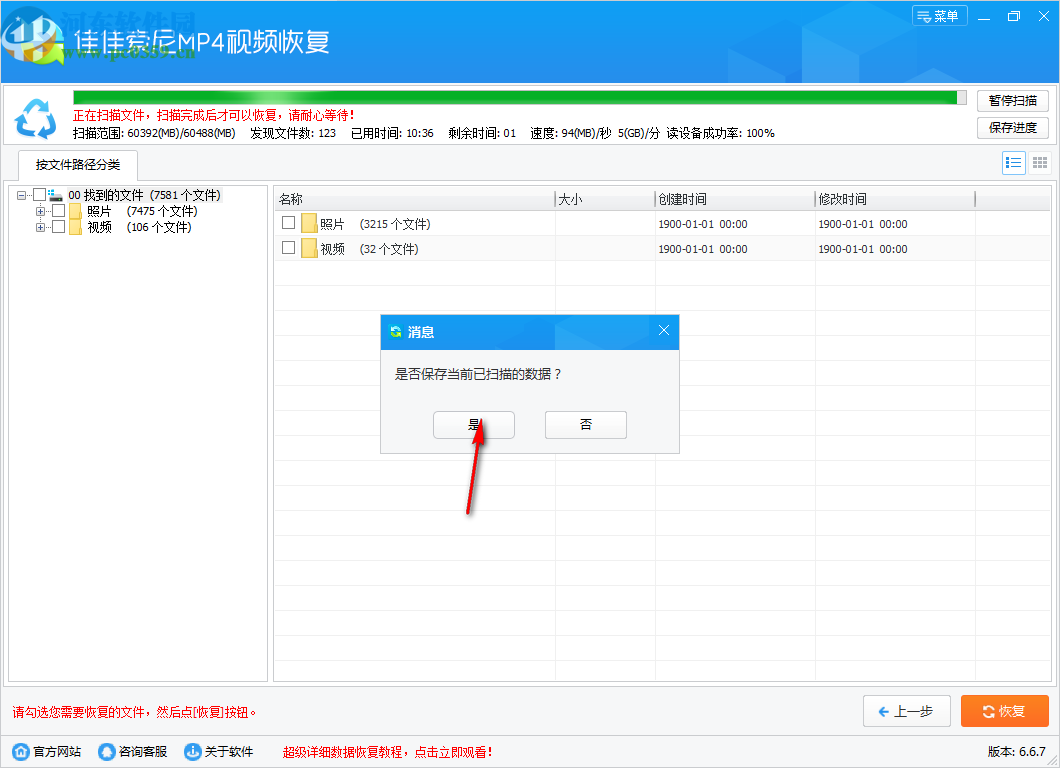Check the 00 找到的文件 root checkbox
1060x768 pixels.
point(40,195)
